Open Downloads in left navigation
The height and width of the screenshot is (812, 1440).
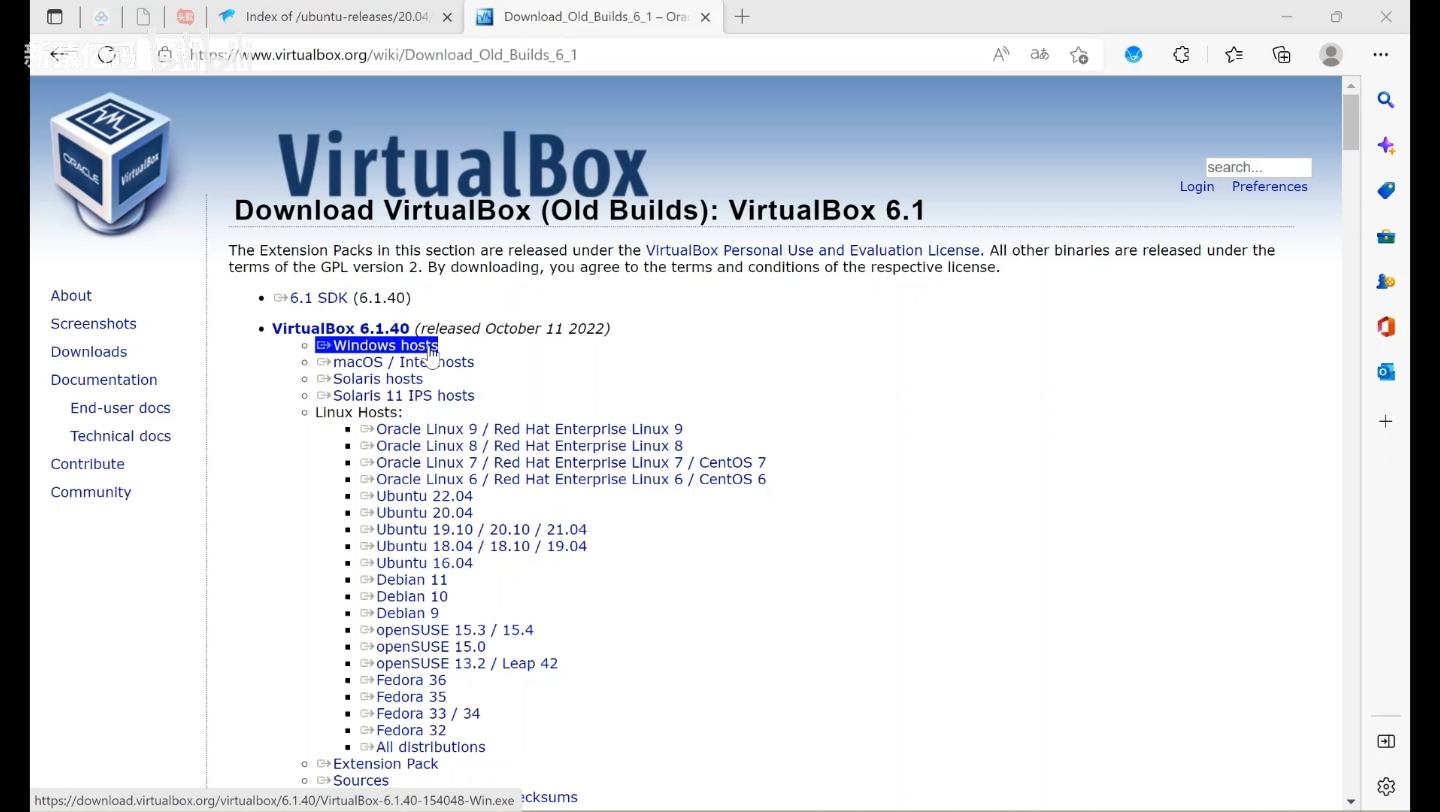coord(89,352)
